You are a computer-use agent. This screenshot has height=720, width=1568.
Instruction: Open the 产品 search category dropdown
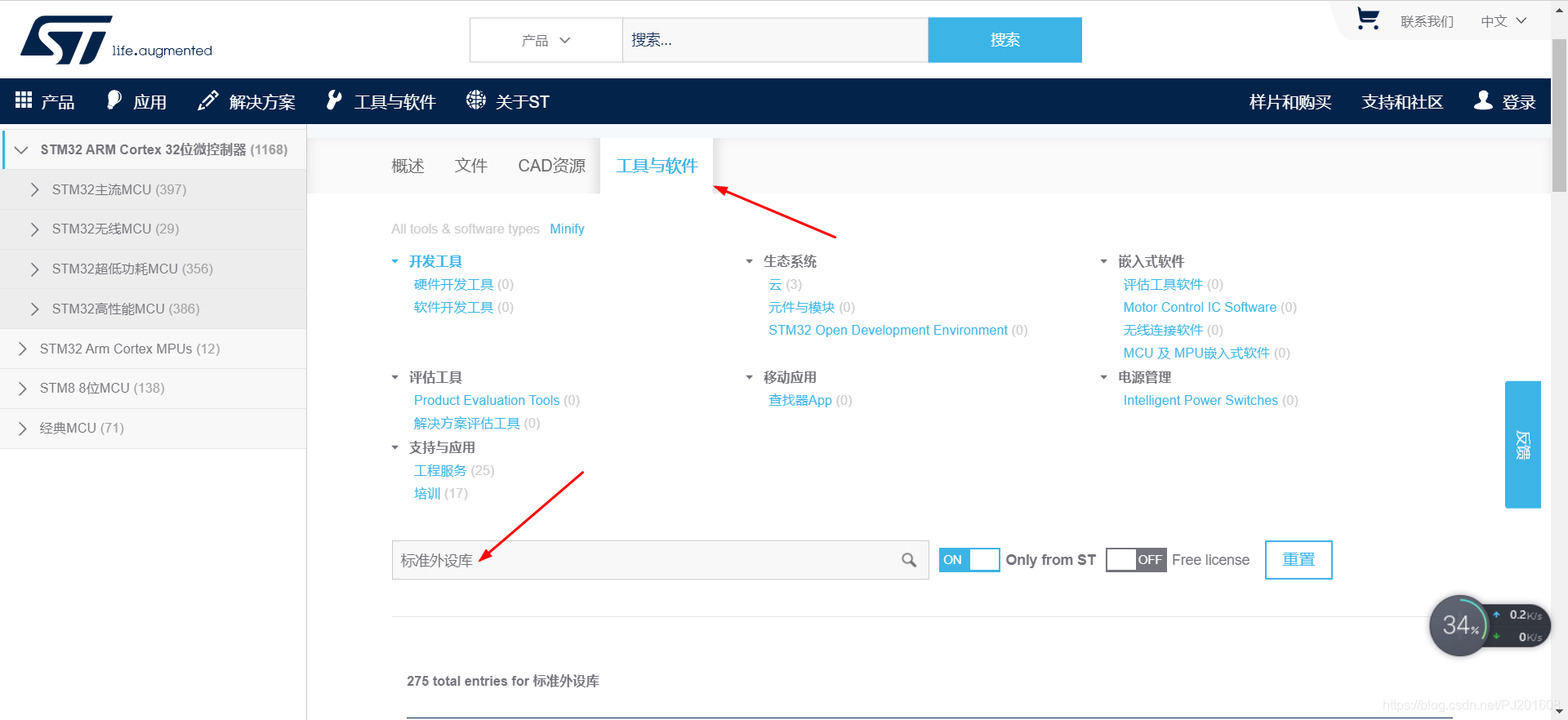(x=546, y=40)
